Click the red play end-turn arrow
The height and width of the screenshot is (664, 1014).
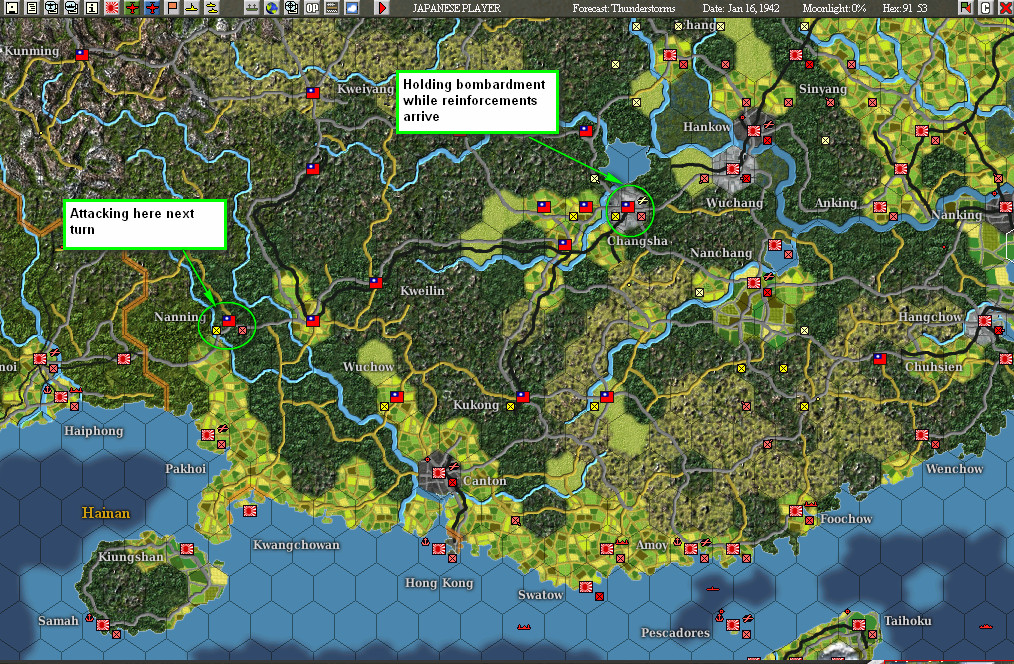[x=382, y=8]
